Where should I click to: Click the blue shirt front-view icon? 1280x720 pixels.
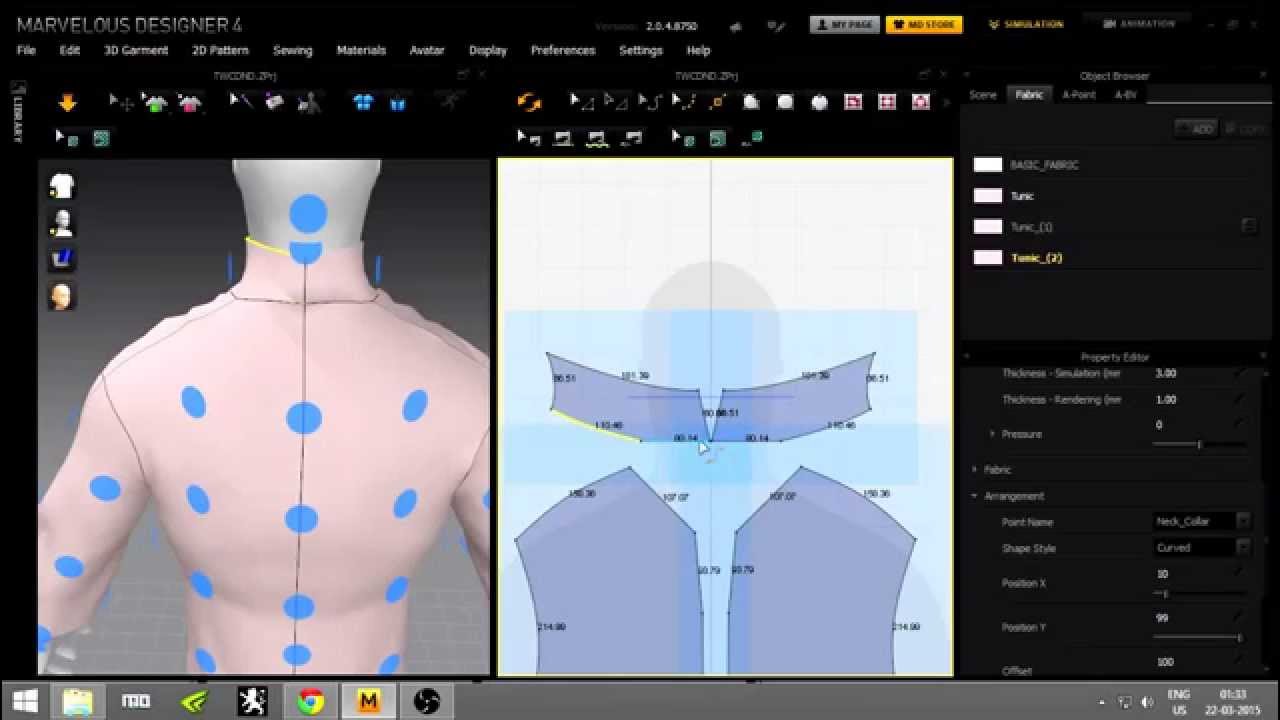coord(363,102)
